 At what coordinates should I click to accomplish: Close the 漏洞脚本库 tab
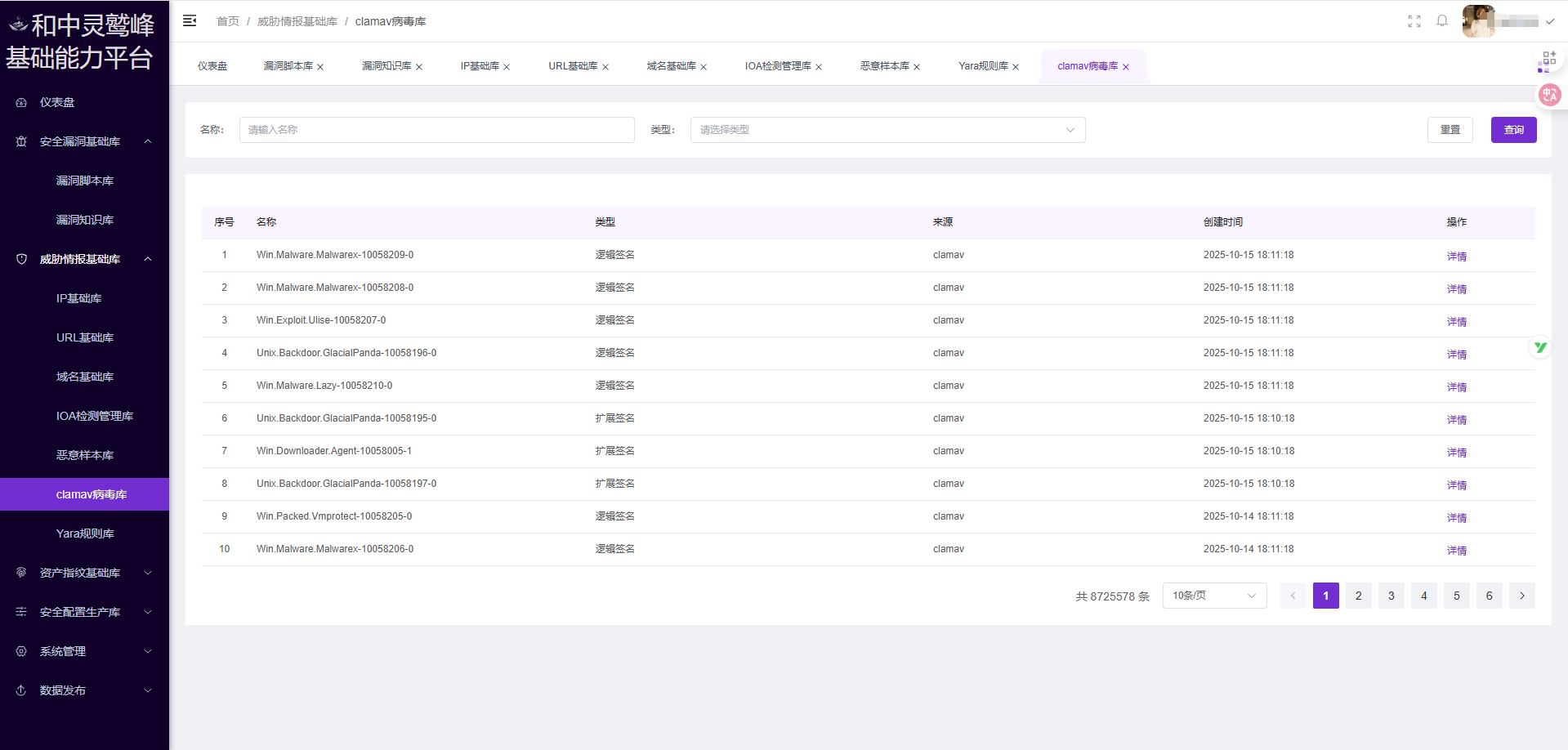pyautogui.click(x=320, y=67)
